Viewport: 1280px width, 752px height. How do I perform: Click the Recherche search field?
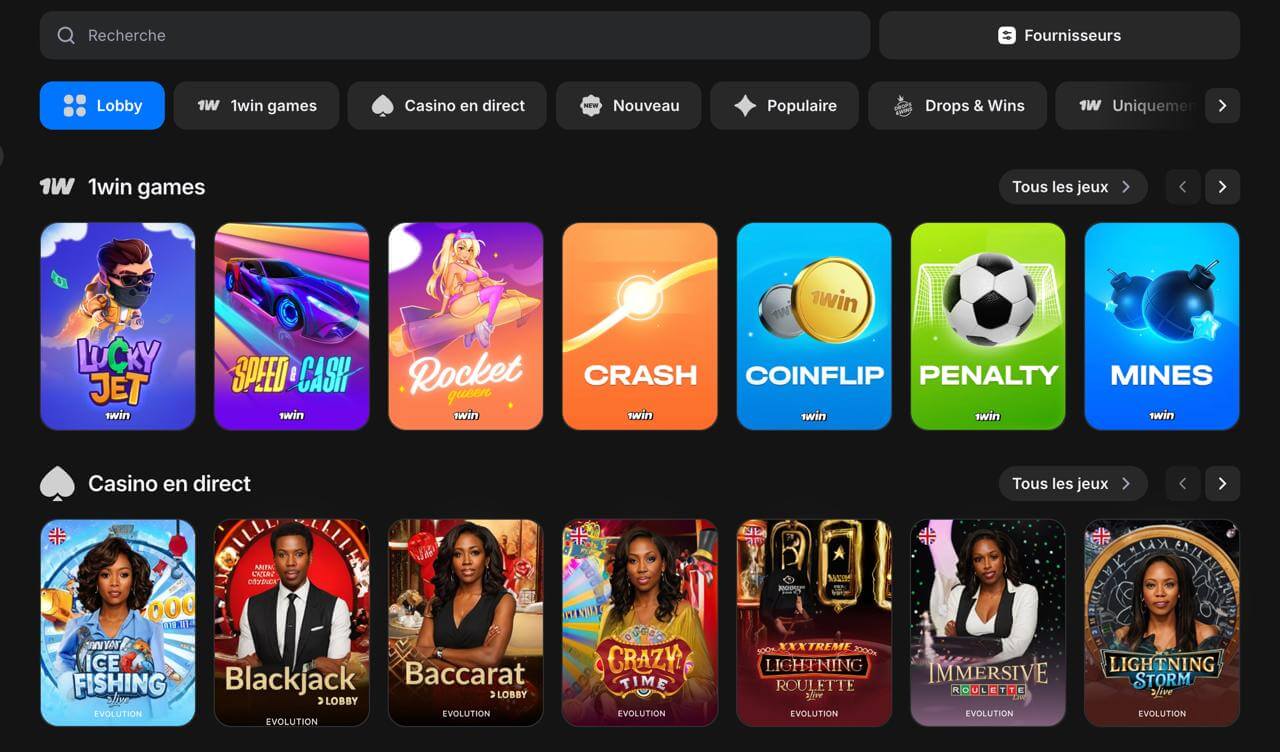tap(455, 35)
